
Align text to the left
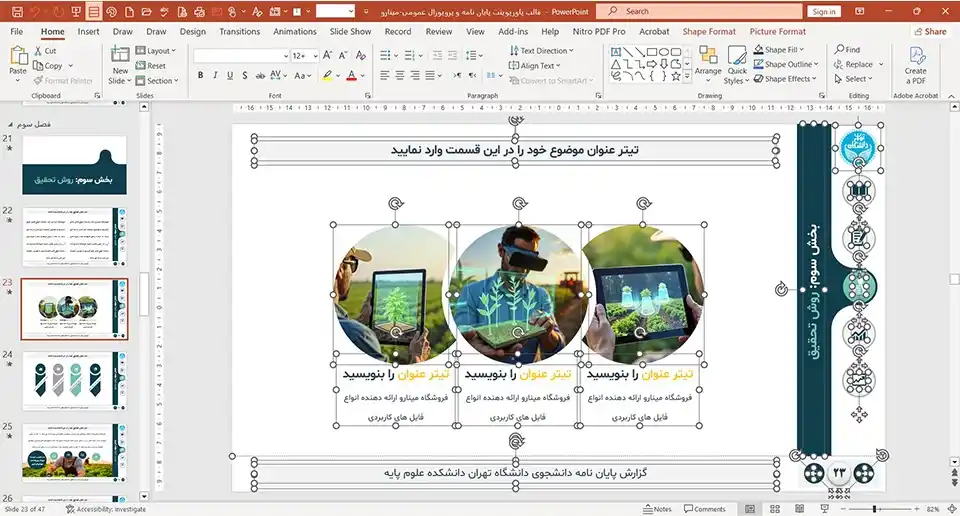[384, 75]
